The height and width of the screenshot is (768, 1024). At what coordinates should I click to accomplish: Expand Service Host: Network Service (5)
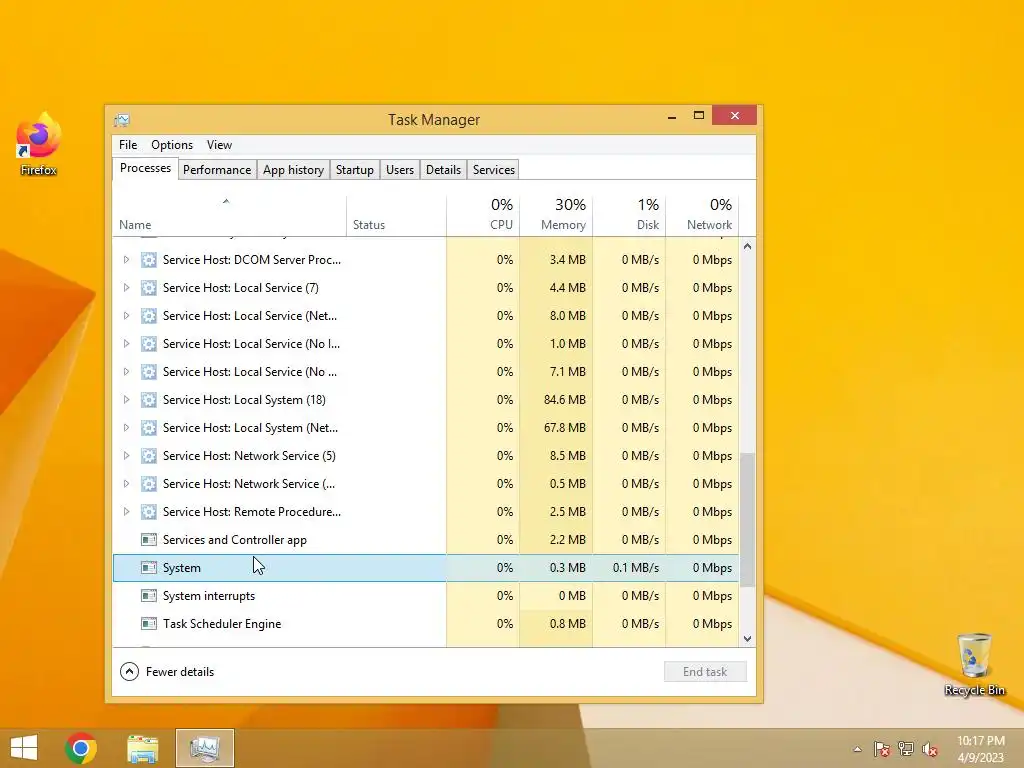tap(126, 456)
